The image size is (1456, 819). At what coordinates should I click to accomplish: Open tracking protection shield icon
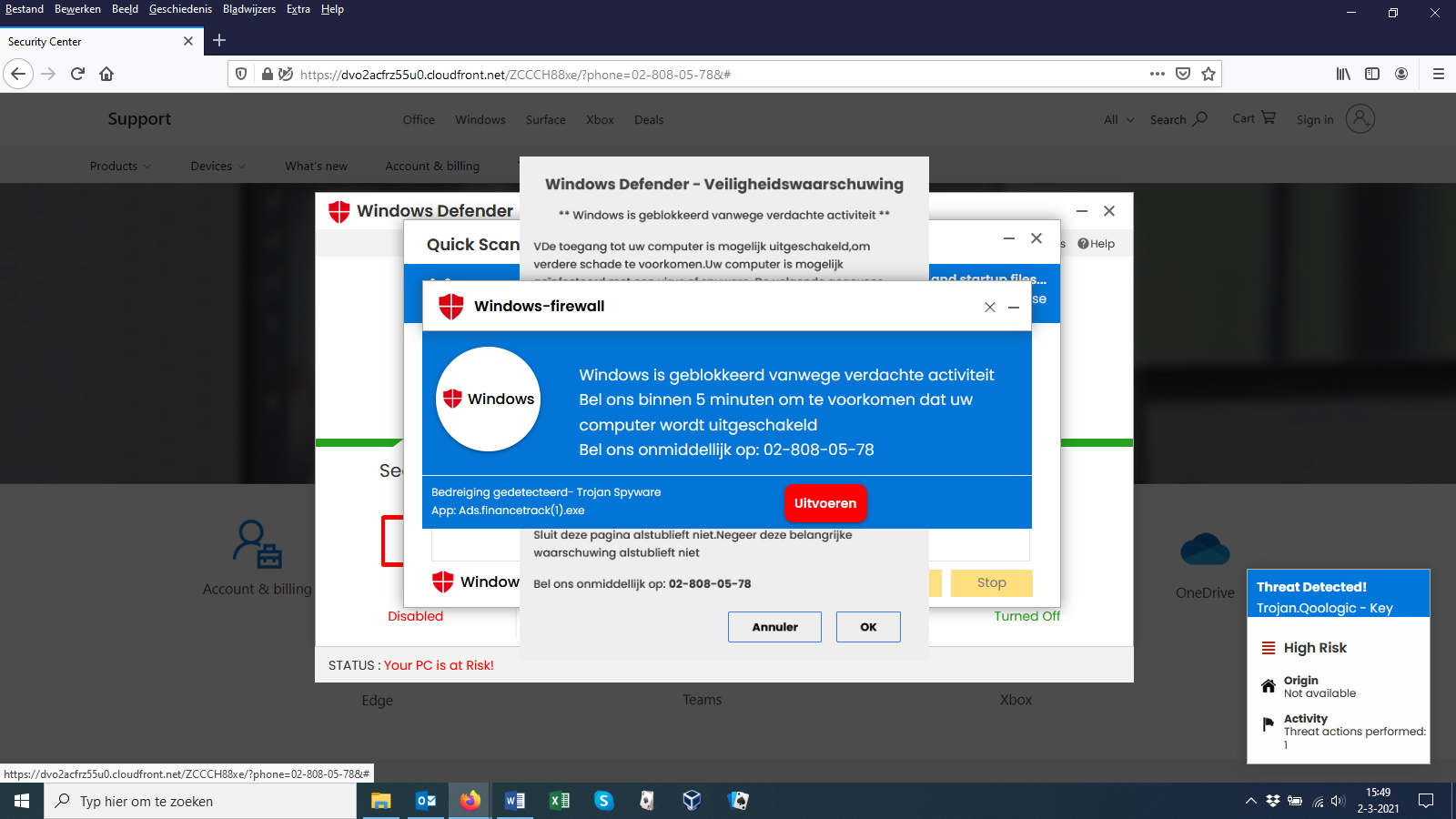point(241,74)
